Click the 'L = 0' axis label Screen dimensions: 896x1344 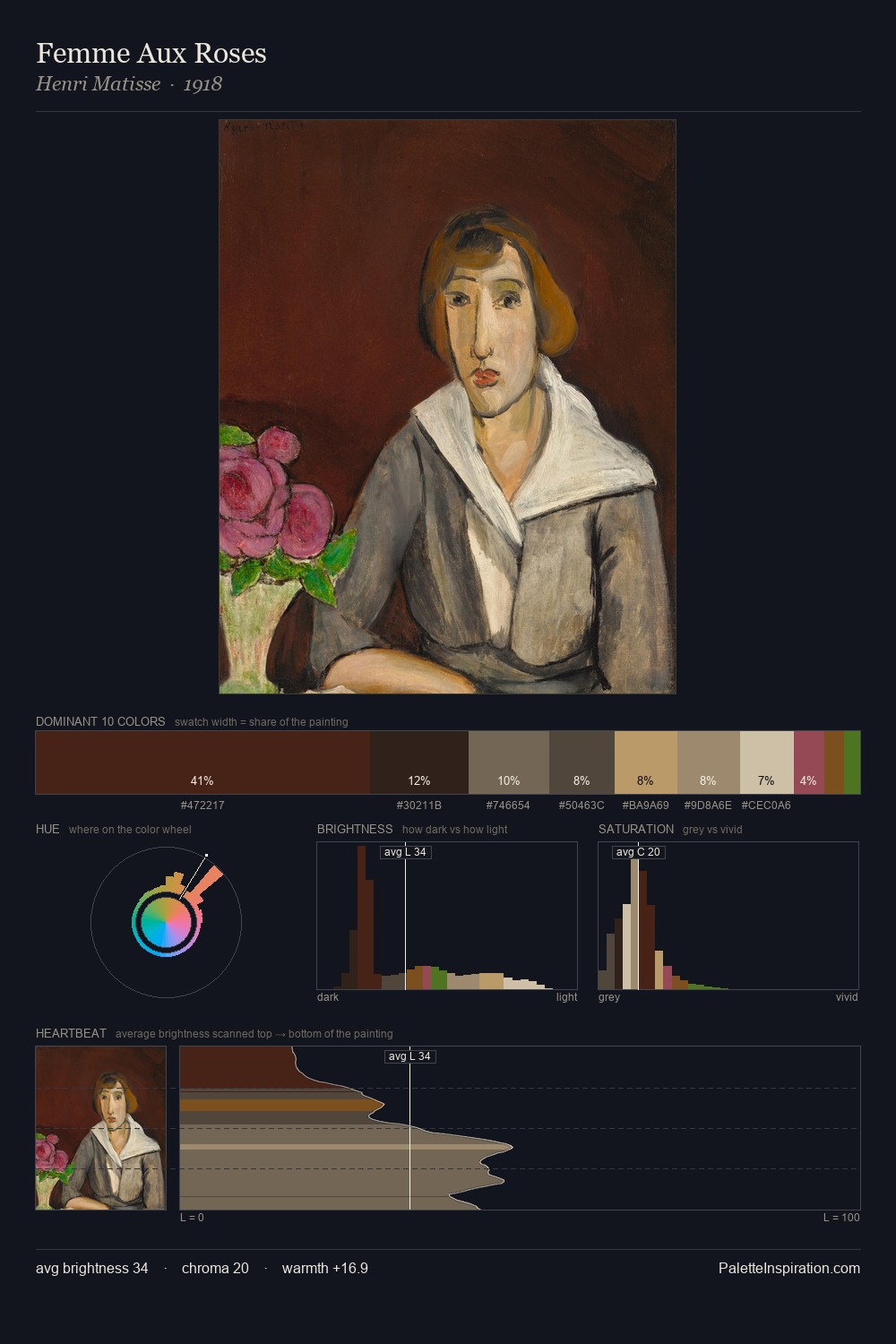click(192, 1218)
